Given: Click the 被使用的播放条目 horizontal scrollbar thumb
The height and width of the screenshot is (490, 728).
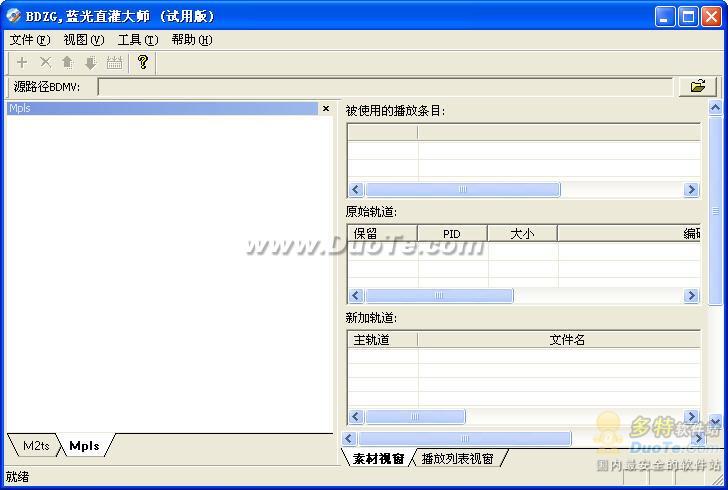Looking at the screenshot, I should pos(462,189).
